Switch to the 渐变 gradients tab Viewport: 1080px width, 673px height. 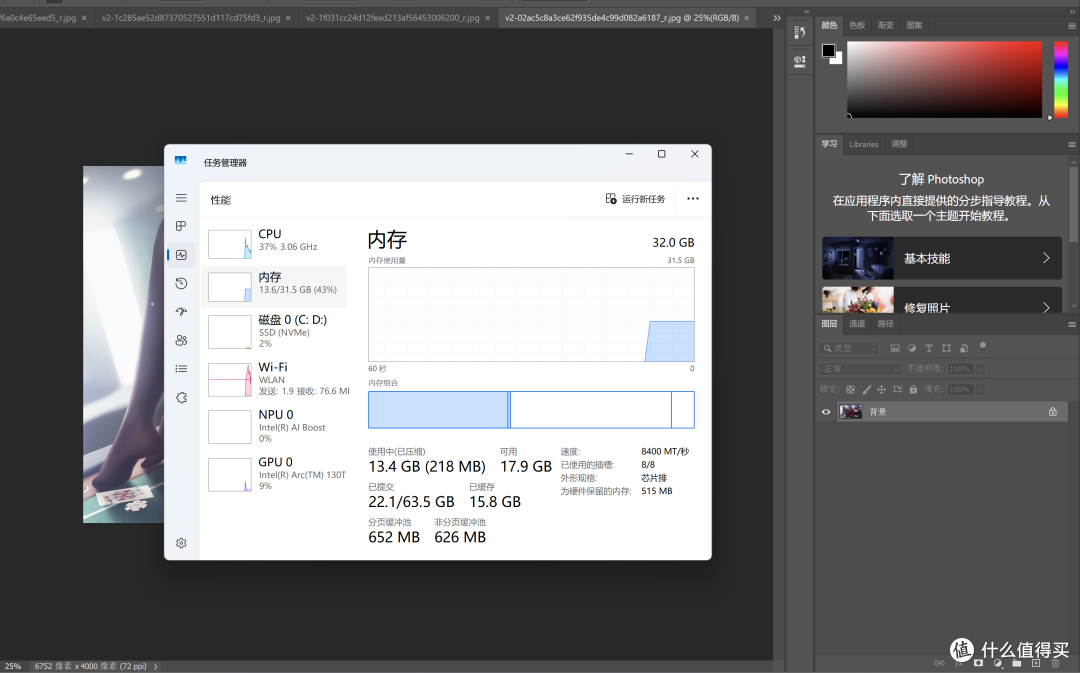coord(885,25)
